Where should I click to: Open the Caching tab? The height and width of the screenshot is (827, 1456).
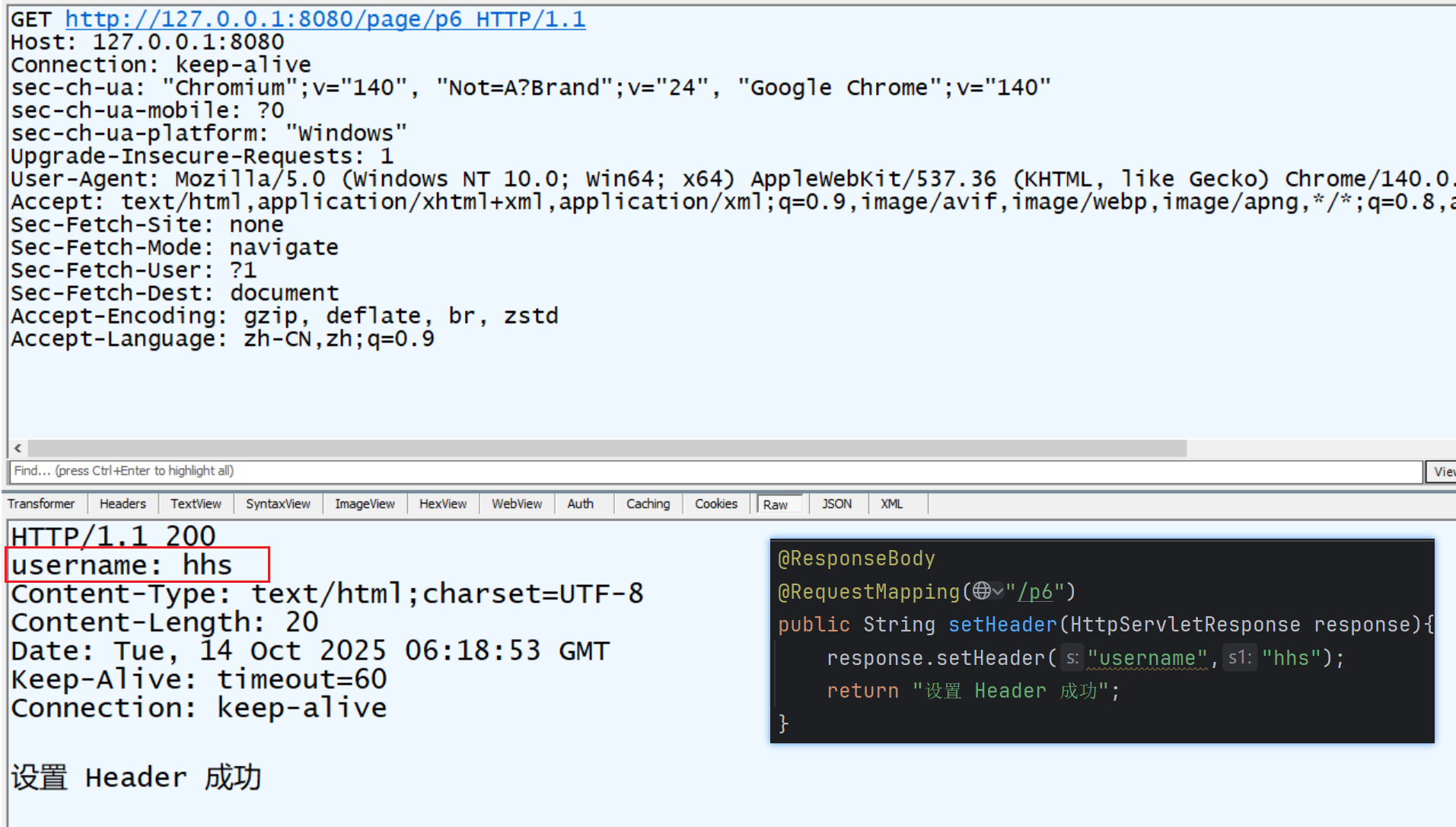click(x=648, y=504)
